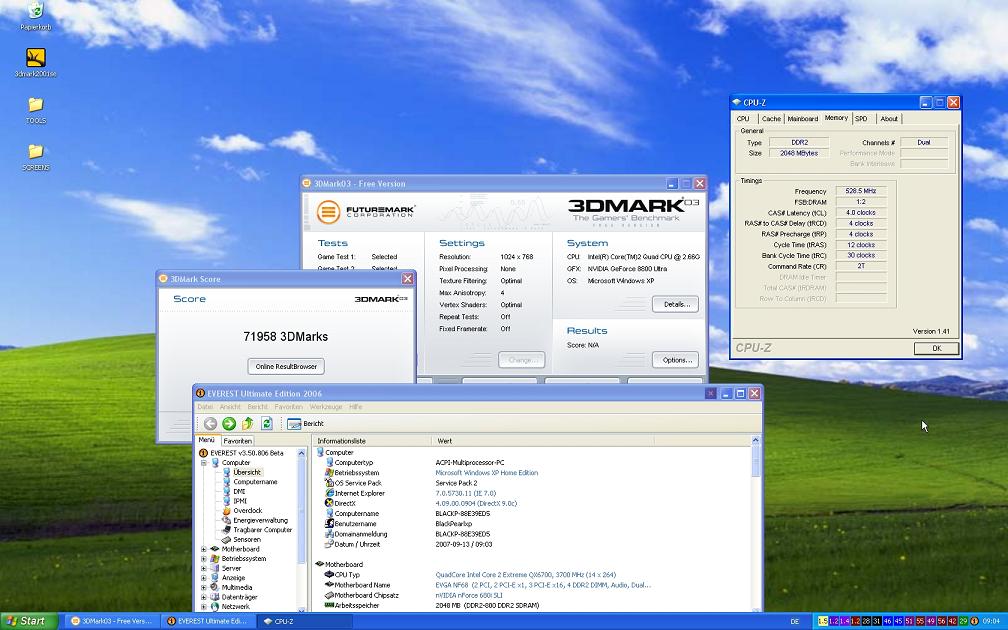Select the TOOLS folder on desktop
Screen dimensions: 1008x630
pyautogui.click(x=35, y=109)
